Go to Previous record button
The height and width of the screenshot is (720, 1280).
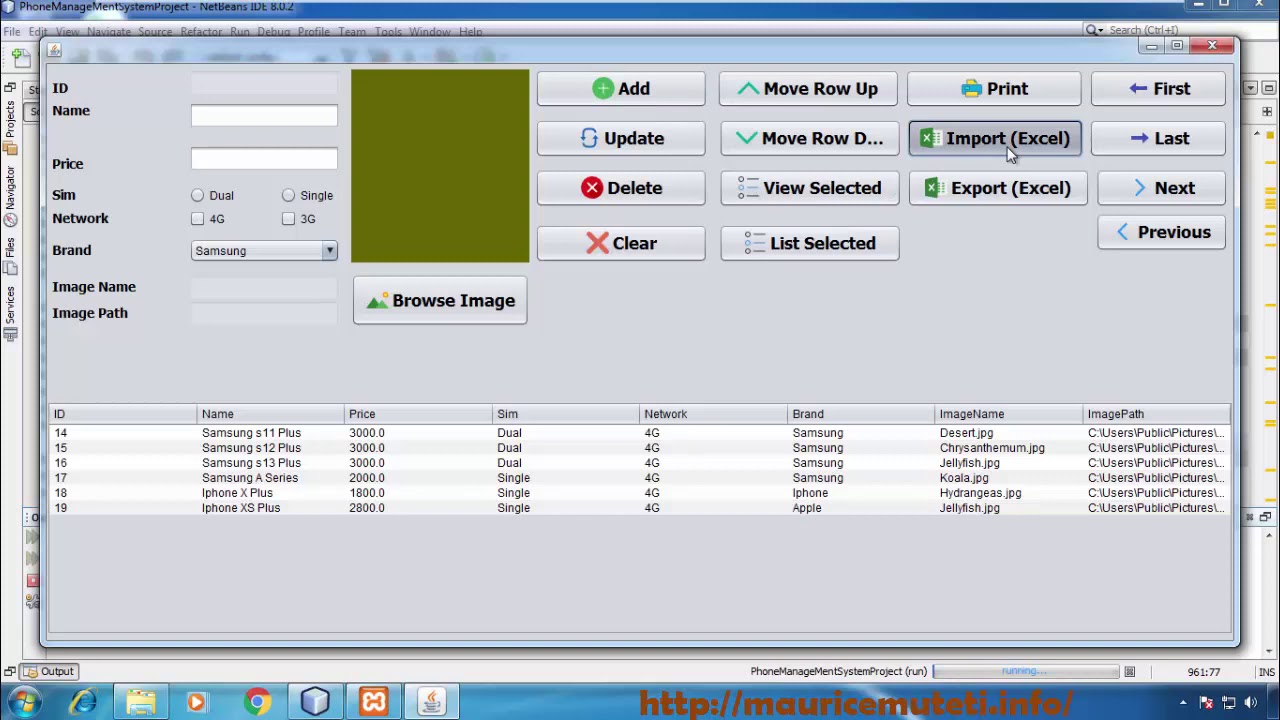pos(1161,232)
